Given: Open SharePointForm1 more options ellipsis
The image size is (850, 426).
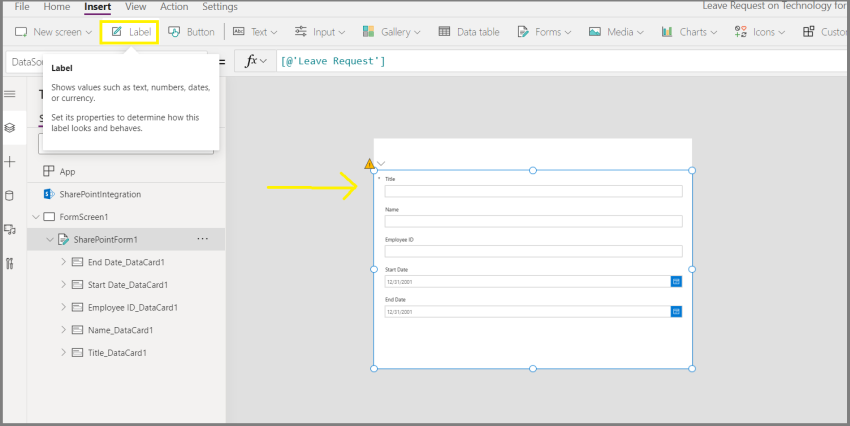Looking at the screenshot, I should point(202,239).
